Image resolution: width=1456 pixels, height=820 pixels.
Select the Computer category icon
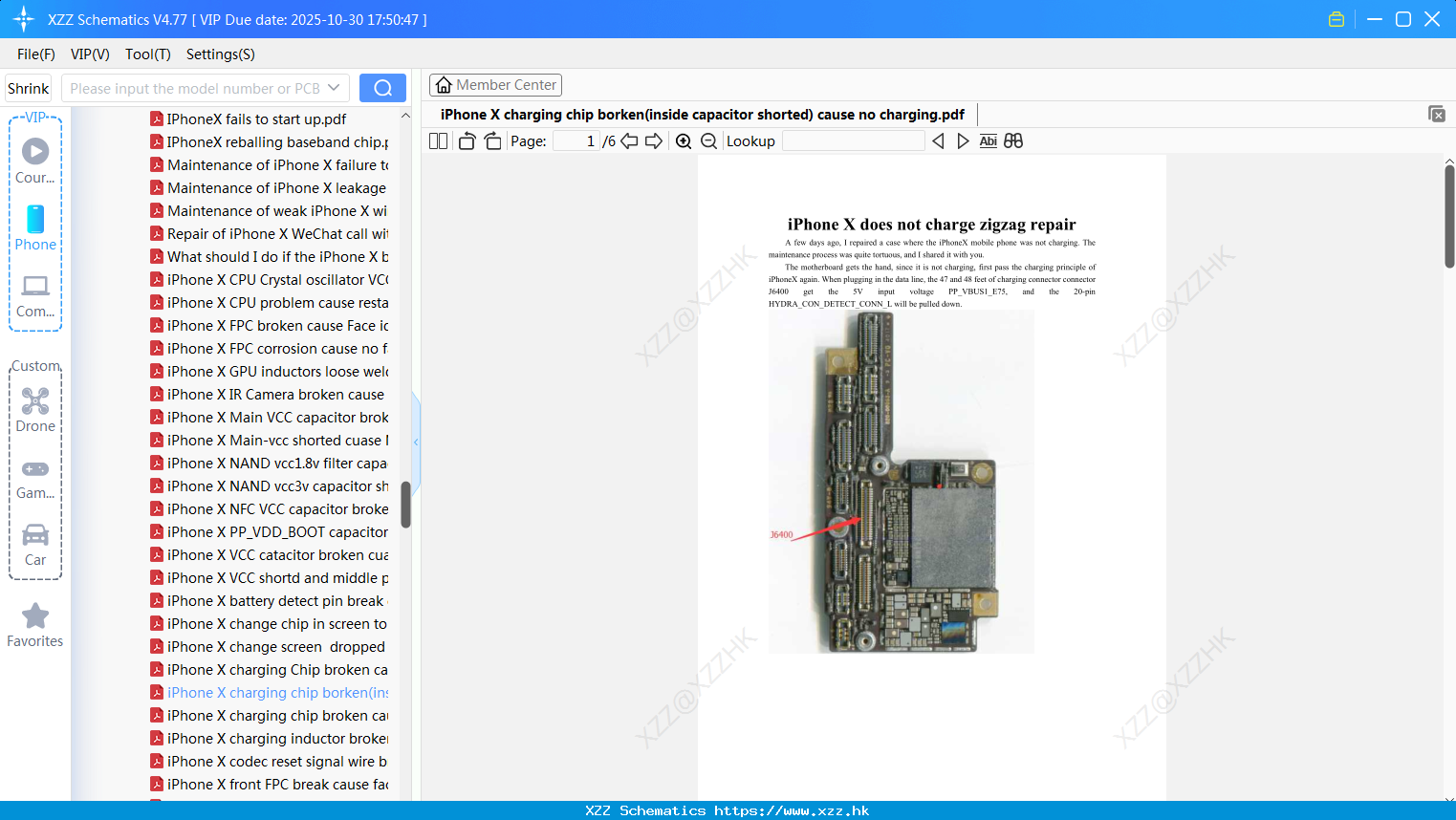(35, 295)
